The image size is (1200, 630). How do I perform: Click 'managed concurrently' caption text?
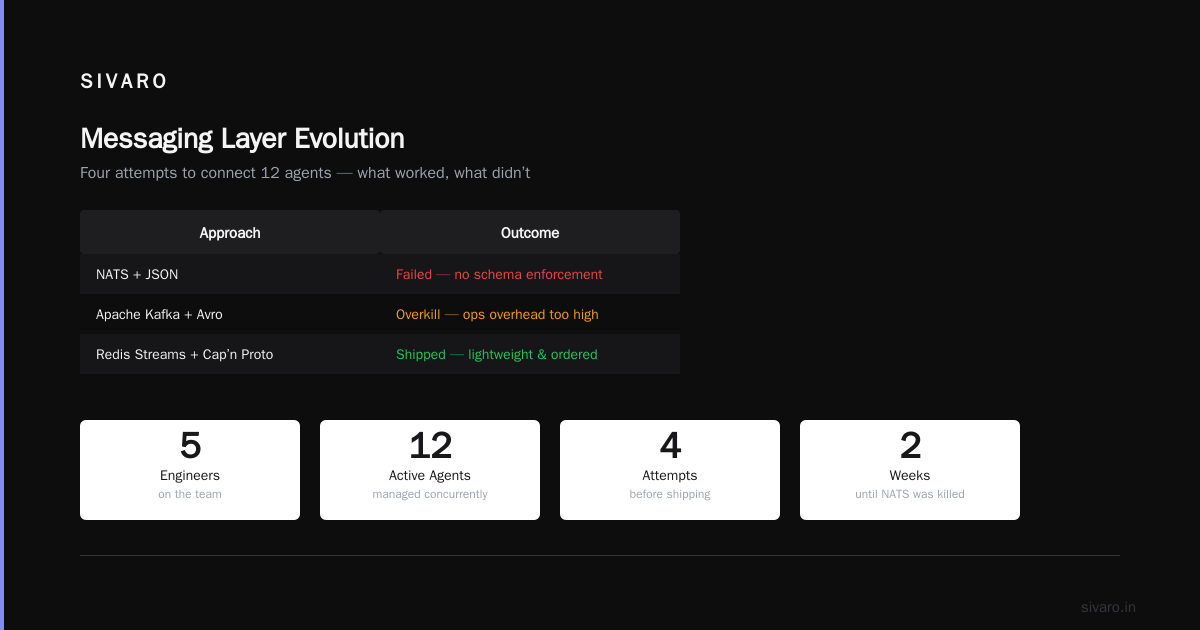430,494
